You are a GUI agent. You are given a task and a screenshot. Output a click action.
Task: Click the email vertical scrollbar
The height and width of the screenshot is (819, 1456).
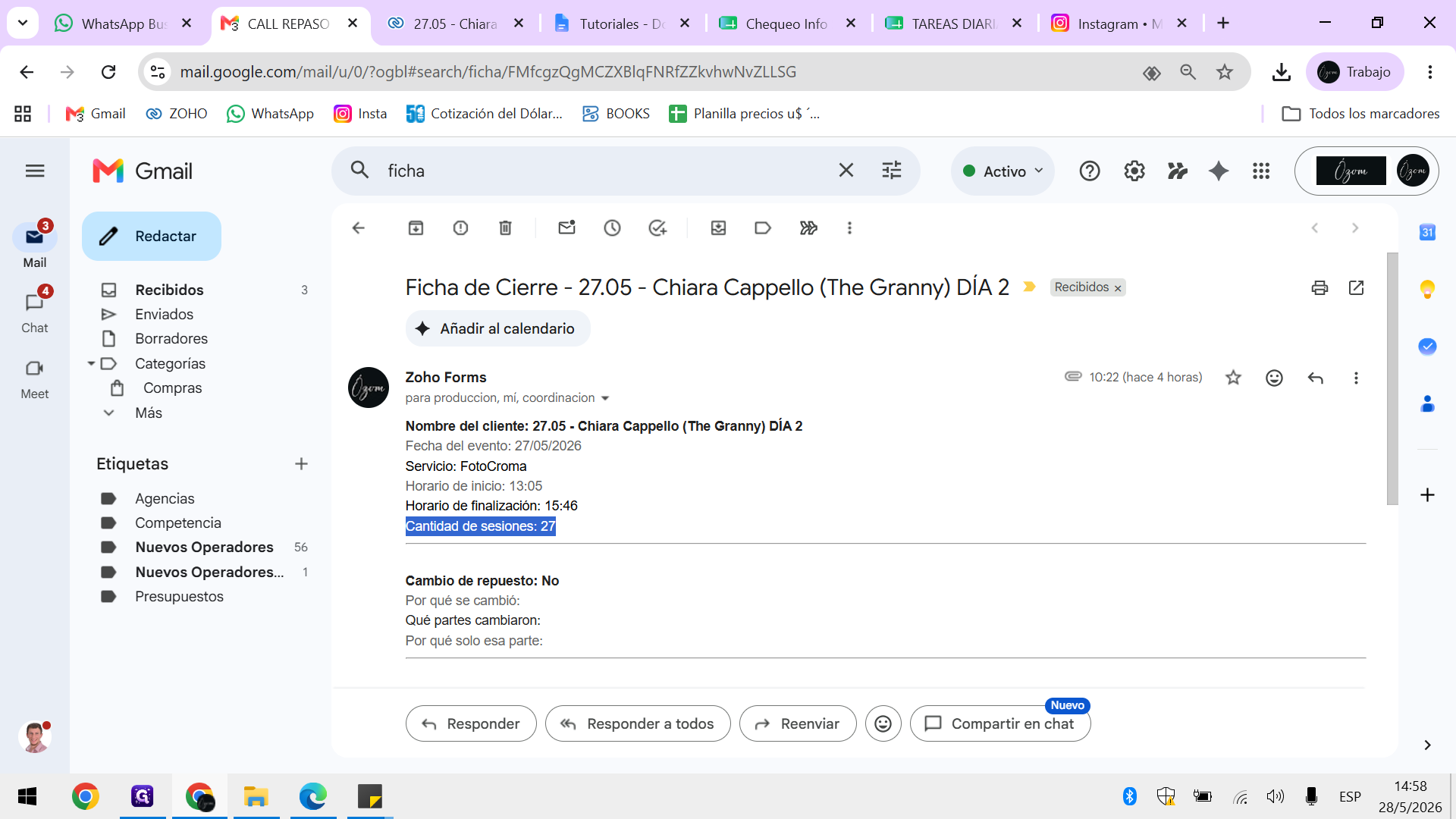click(x=1392, y=379)
